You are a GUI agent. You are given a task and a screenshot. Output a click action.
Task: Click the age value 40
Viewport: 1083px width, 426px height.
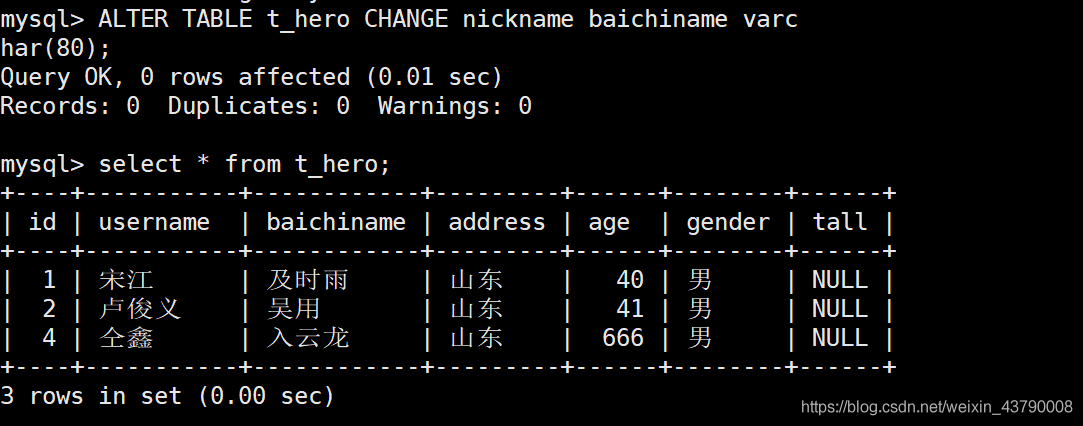click(630, 280)
